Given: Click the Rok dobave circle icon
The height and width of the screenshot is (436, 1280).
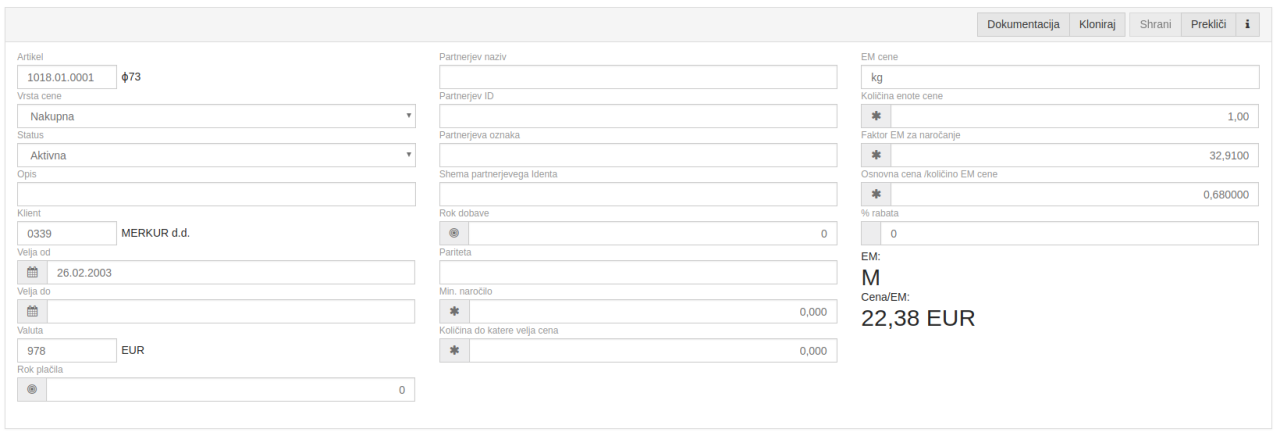Looking at the screenshot, I should (454, 234).
